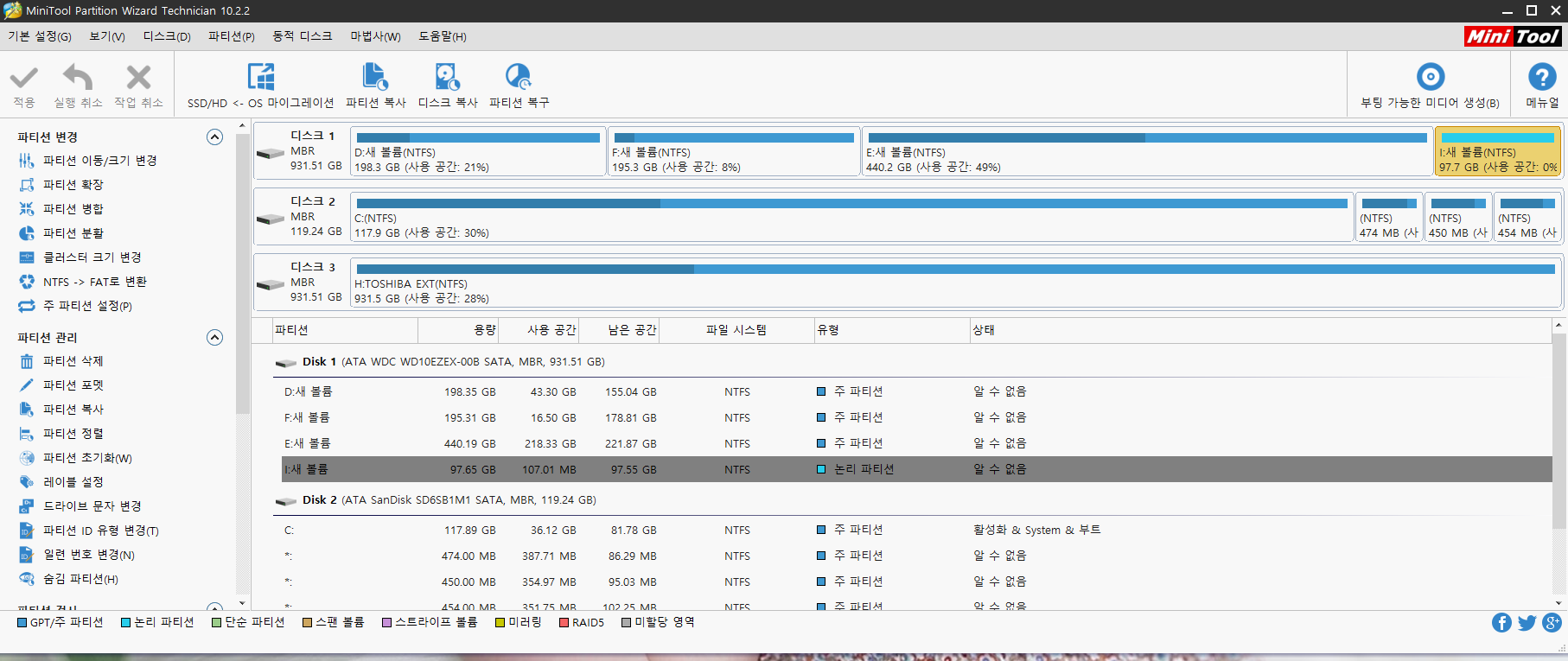This screenshot has height=661, width=1568.
Task: Select 레이블 설정 action
Action: [x=61, y=482]
